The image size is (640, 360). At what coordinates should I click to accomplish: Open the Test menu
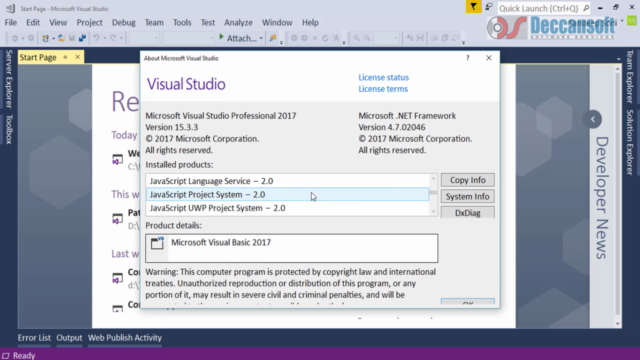click(207, 22)
